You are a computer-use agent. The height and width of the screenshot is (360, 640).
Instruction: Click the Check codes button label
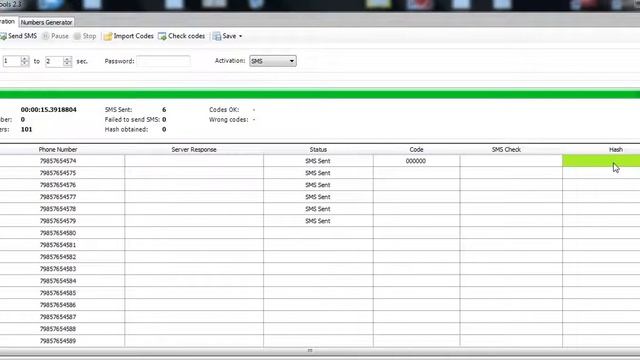point(187,36)
